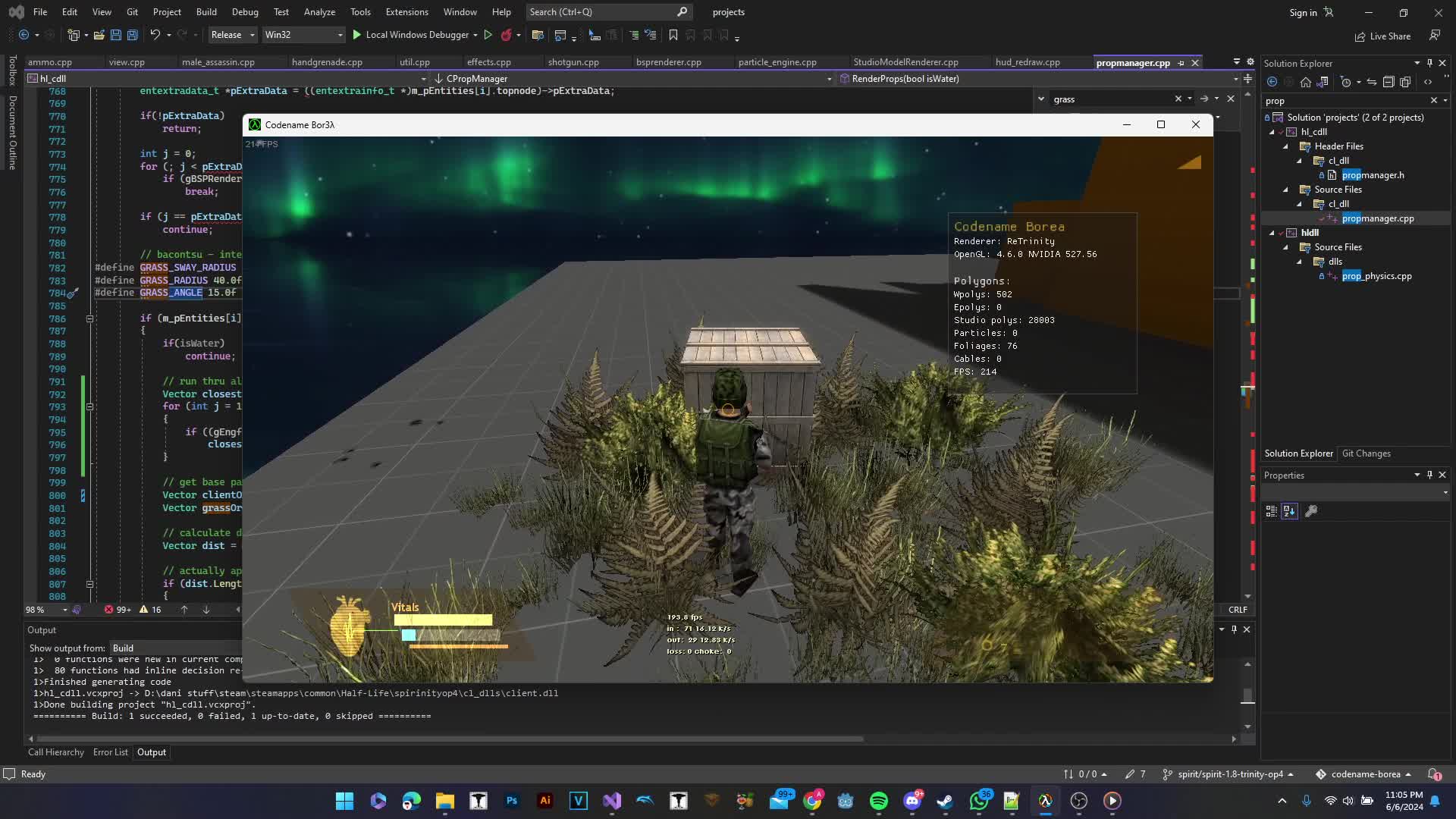Click the notifications bell icon
This screenshot has width=1456, height=819.
[x=1435, y=774]
